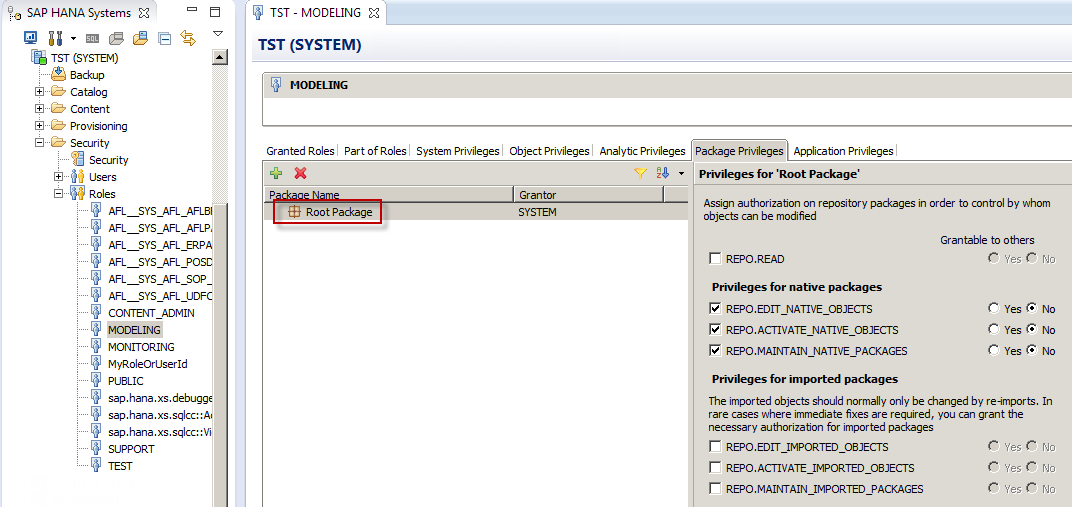This screenshot has width=1072, height=507.
Task: Click the role icon beside SUPPORT
Action: coord(96,449)
